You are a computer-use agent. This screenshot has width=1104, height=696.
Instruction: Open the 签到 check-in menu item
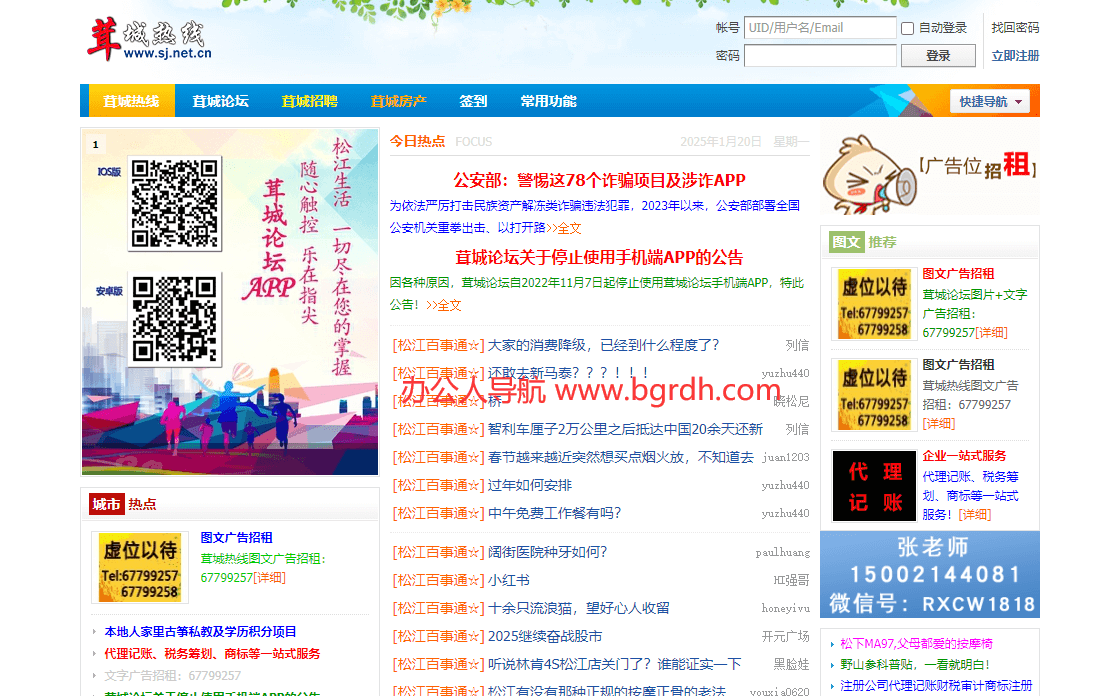pyautogui.click(x=473, y=101)
